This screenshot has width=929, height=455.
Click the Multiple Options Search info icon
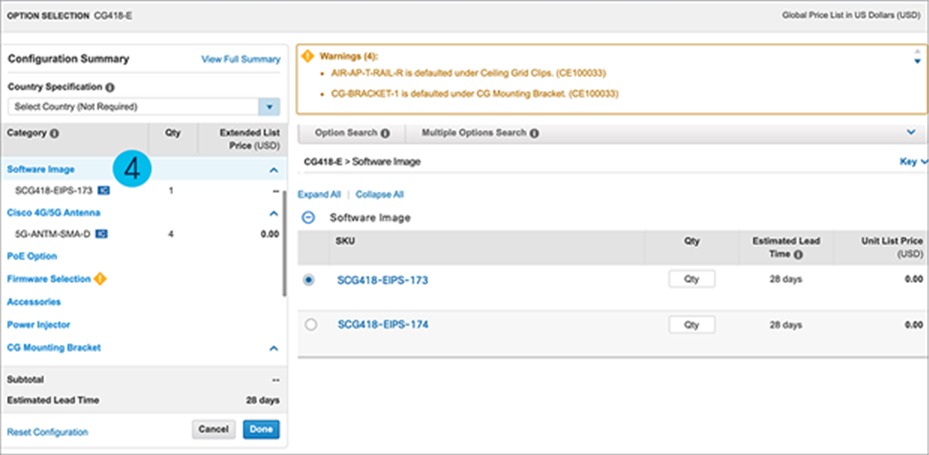point(534,133)
